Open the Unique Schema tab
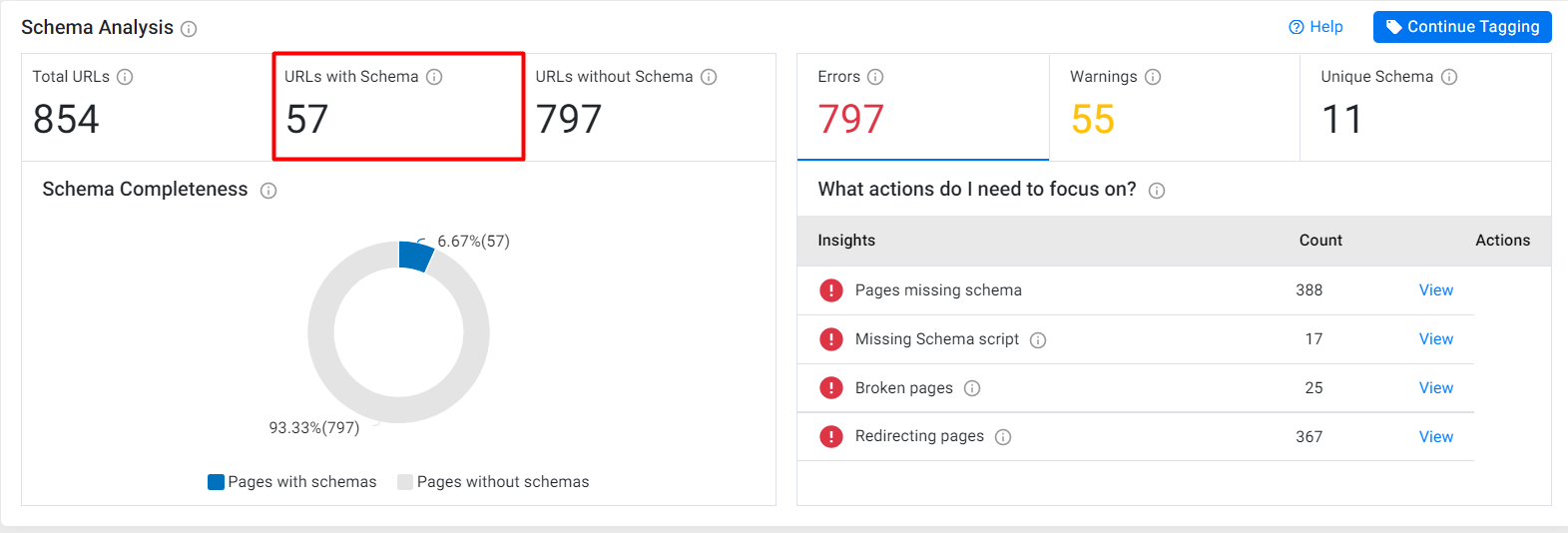 point(1425,107)
